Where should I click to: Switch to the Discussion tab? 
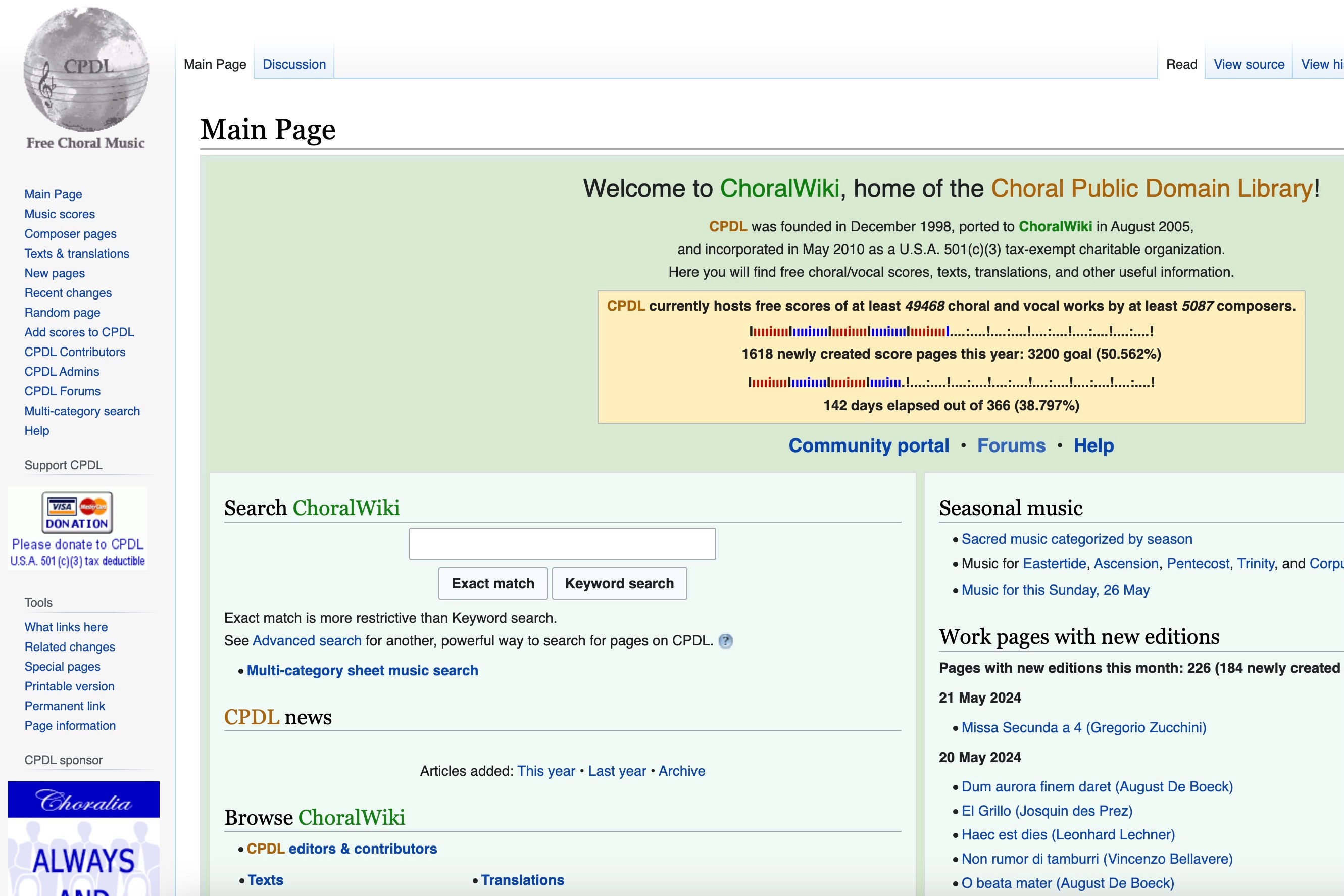[294, 64]
